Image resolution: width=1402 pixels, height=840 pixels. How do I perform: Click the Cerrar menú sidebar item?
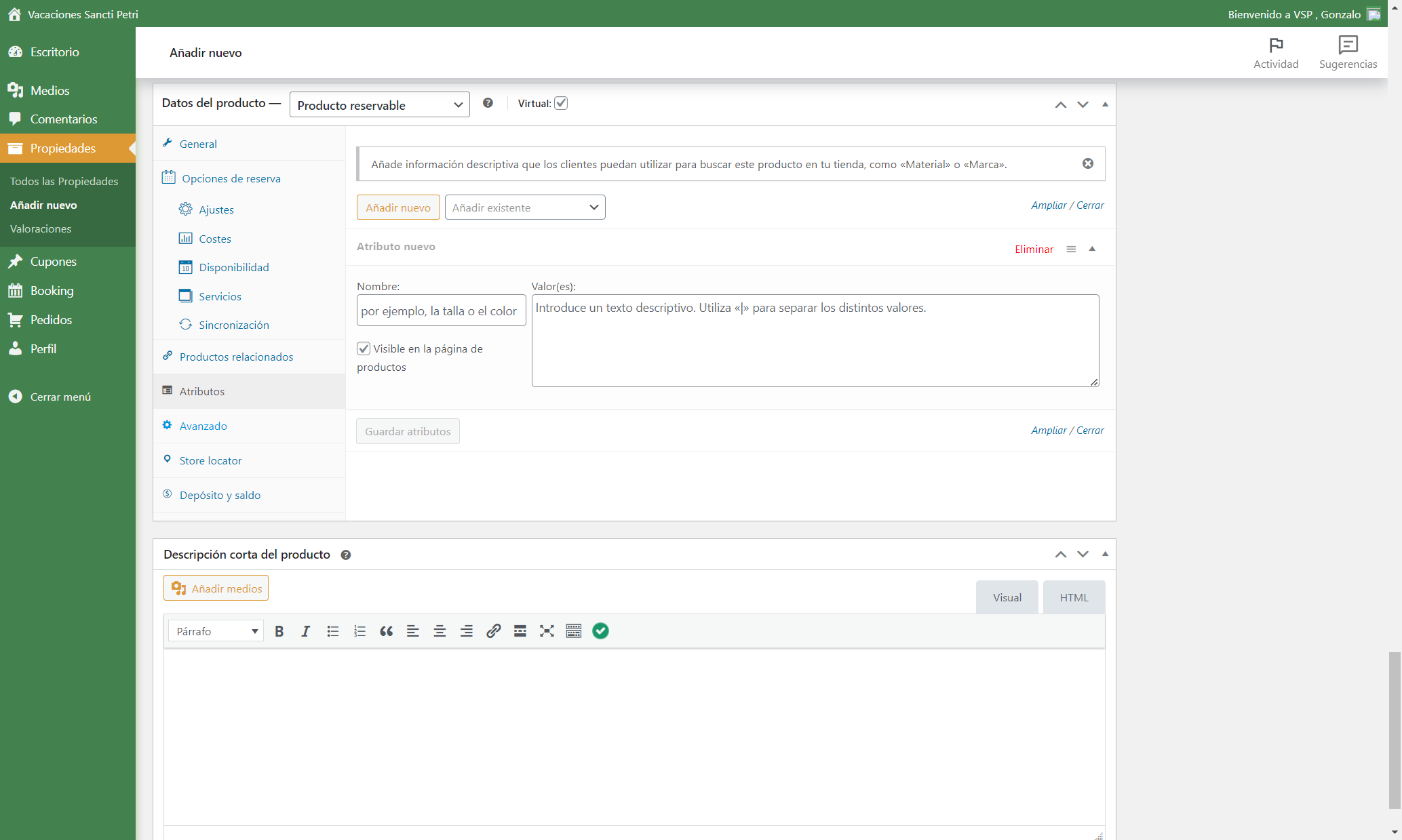click(x=68, y=397)
